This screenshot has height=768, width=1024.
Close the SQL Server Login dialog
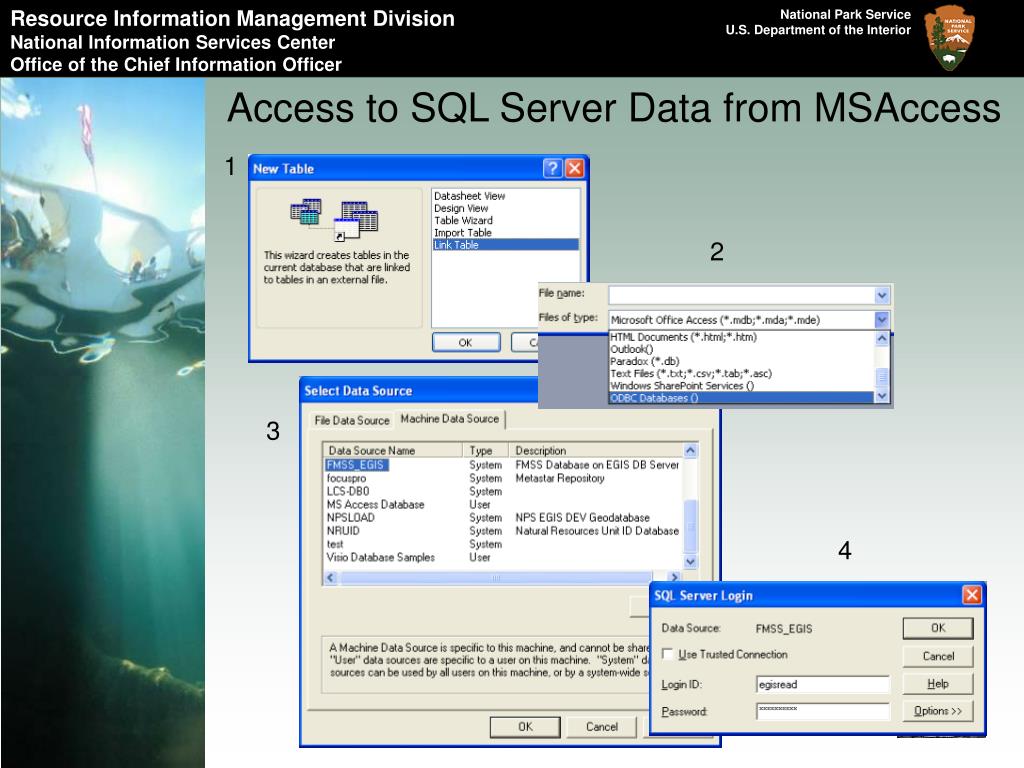tap(971, 595)
